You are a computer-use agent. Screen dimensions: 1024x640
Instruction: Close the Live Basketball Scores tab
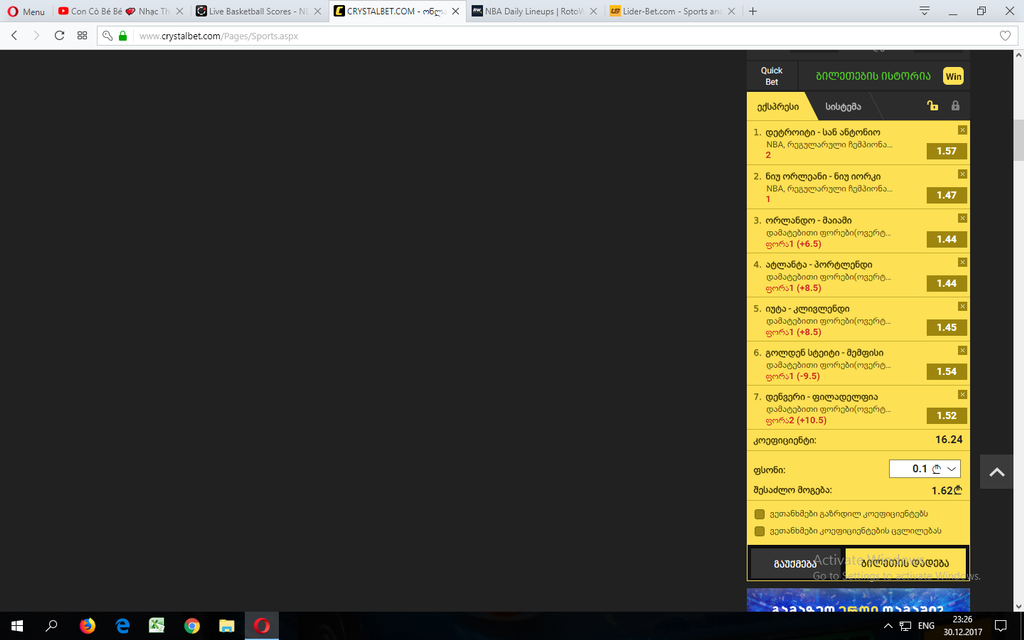(317, 11)
